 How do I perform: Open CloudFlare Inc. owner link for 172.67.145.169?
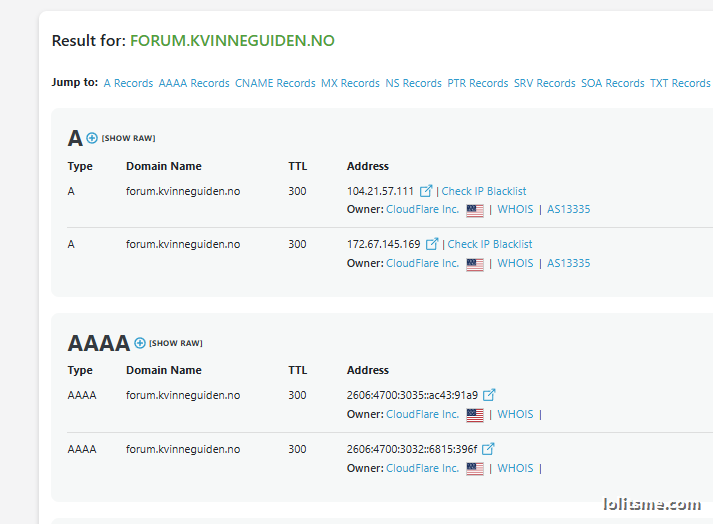422,263
